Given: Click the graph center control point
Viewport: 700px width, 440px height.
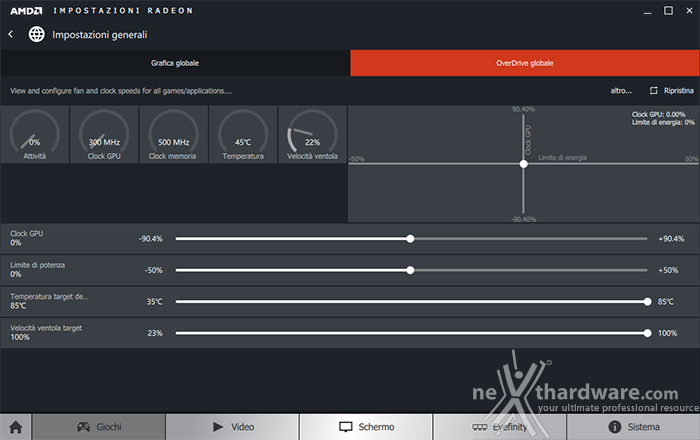Looking at the screenshot, I should pos(524,164).
